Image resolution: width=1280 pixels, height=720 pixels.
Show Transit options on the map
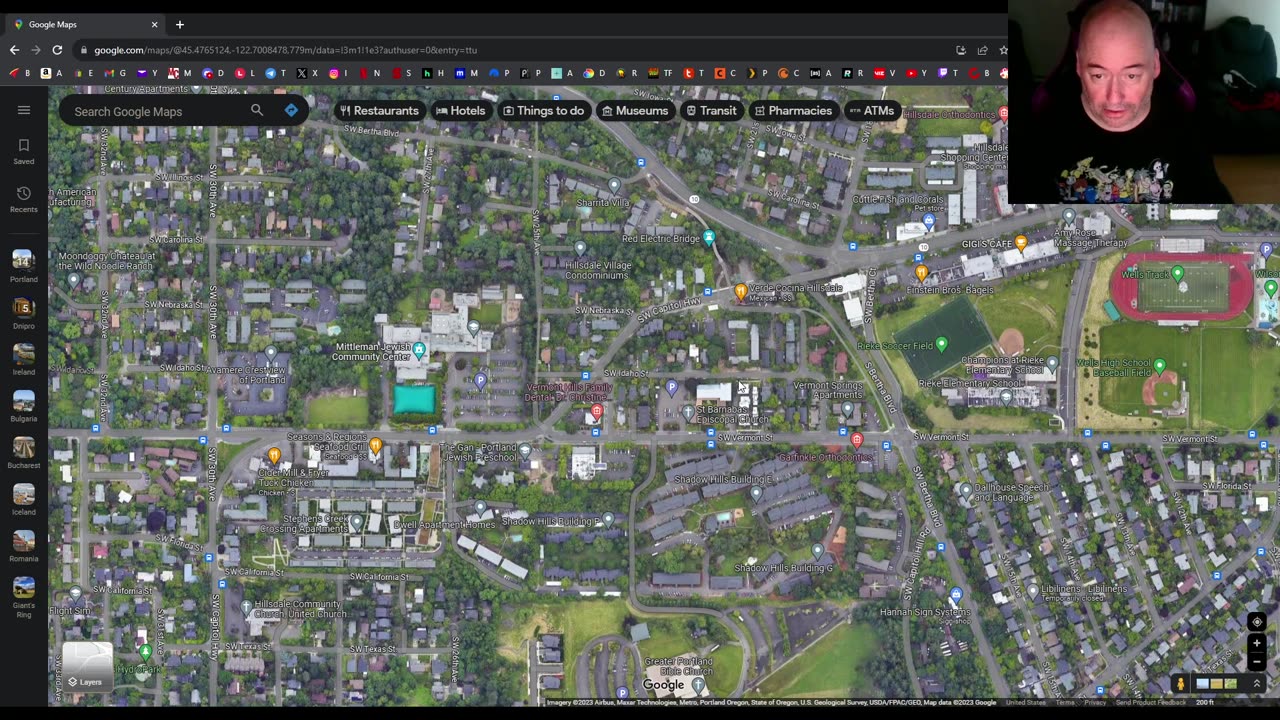[x=711, y=111]
